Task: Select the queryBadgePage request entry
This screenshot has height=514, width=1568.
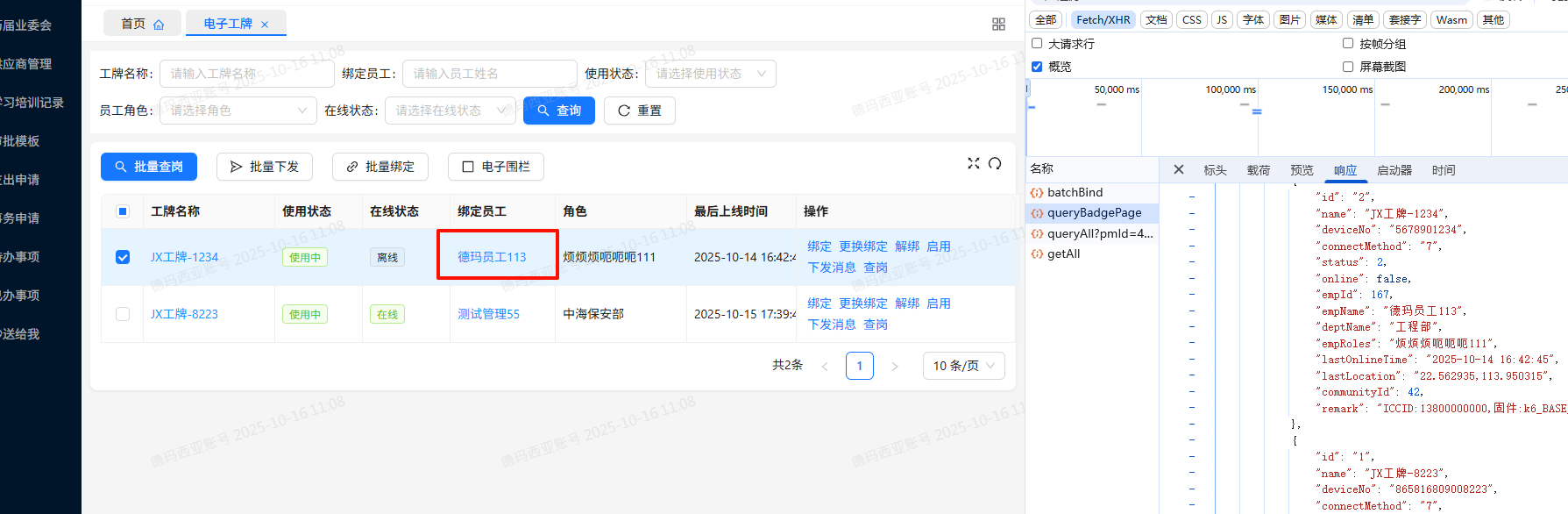Action: point(1092,212)
